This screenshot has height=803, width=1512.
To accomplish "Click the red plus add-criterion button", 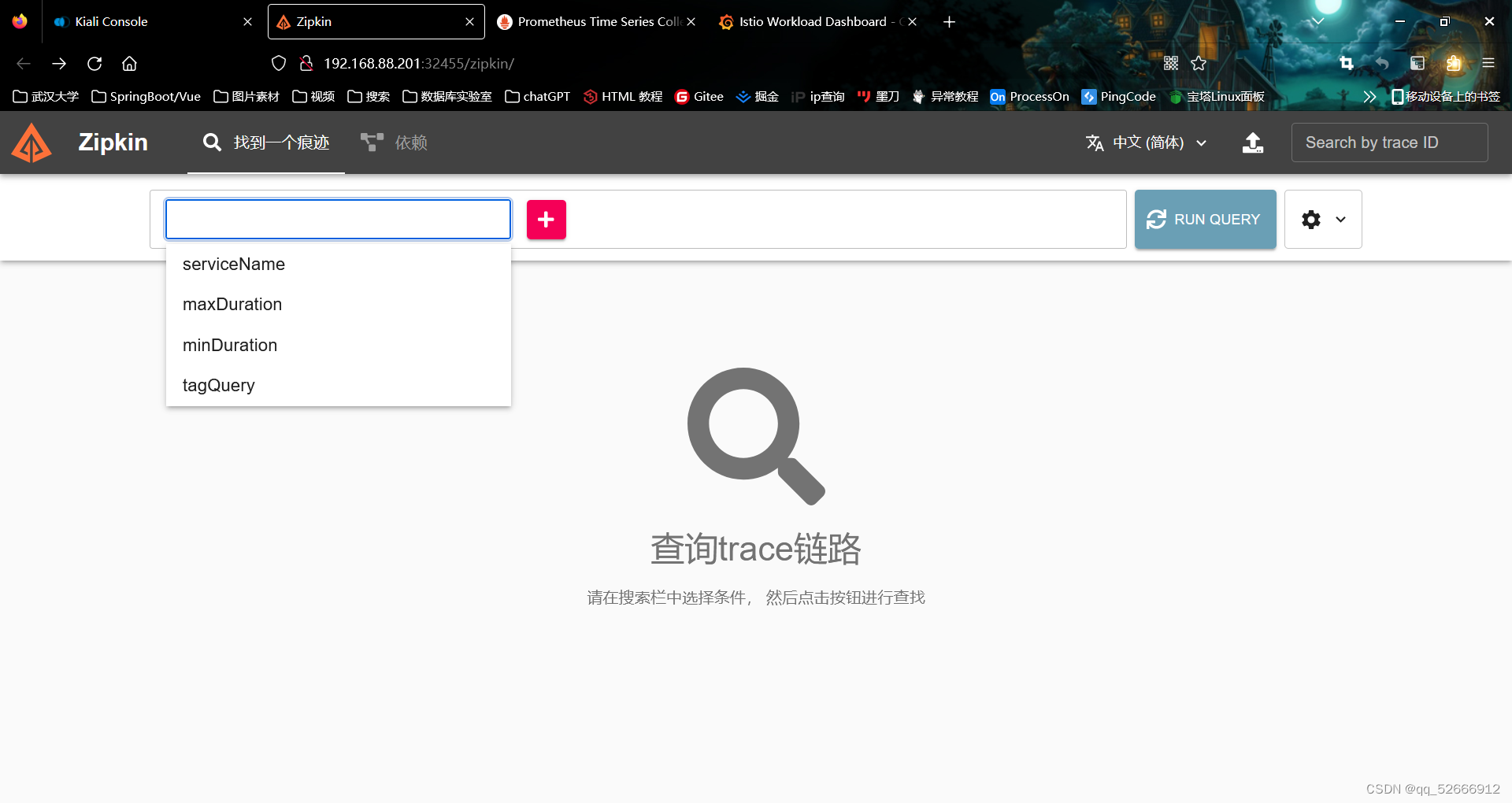I will 546,220.
